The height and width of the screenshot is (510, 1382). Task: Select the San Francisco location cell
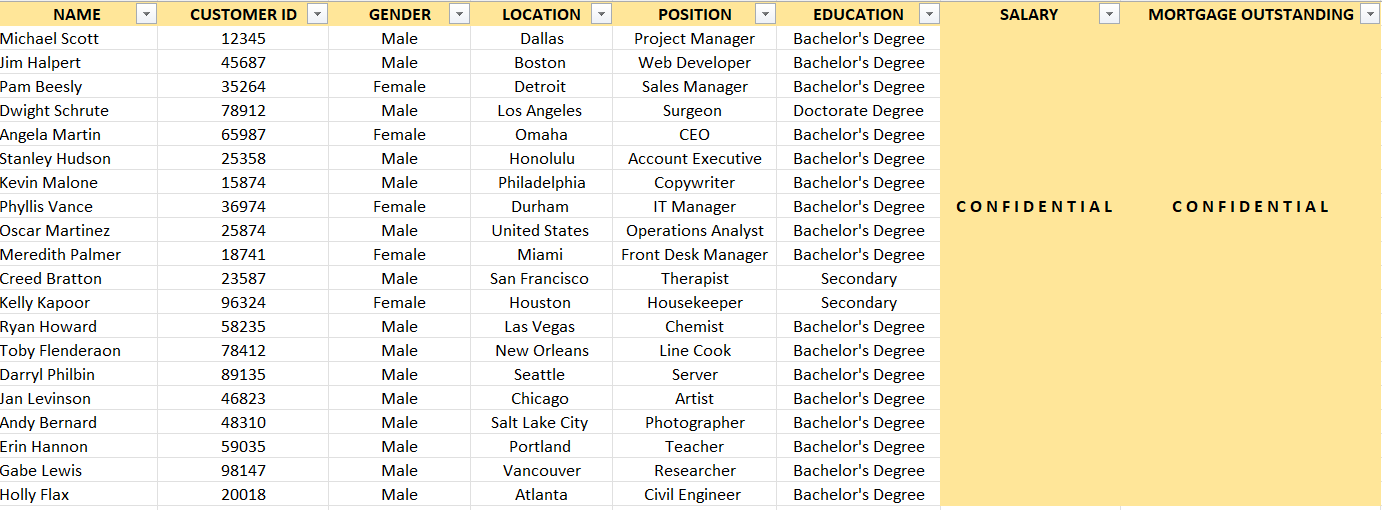tap(539, 278)
